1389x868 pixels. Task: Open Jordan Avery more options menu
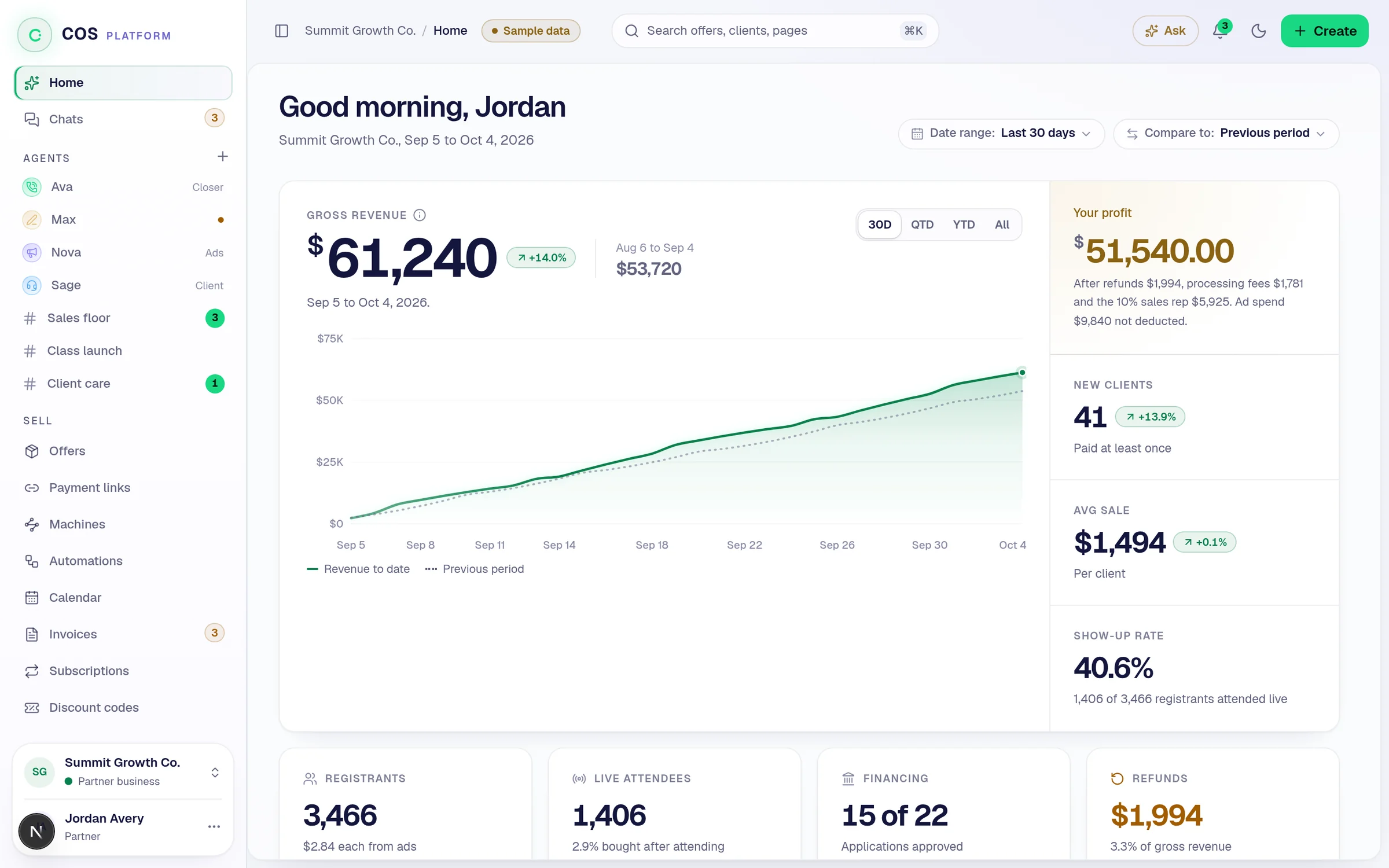point(214,826)
